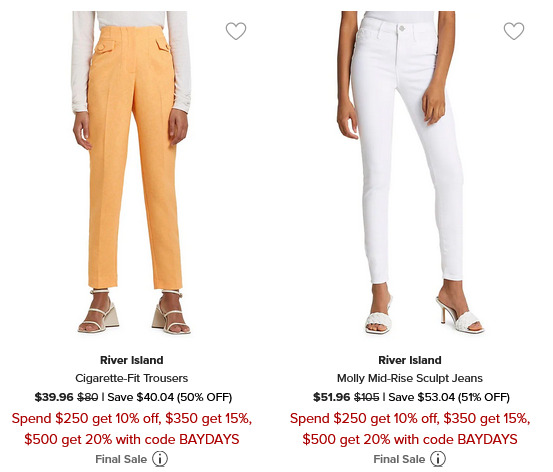Open BAYDAYS promo text under jeans
The height and width of the screenshot is (472, 553).
[410, 429]
